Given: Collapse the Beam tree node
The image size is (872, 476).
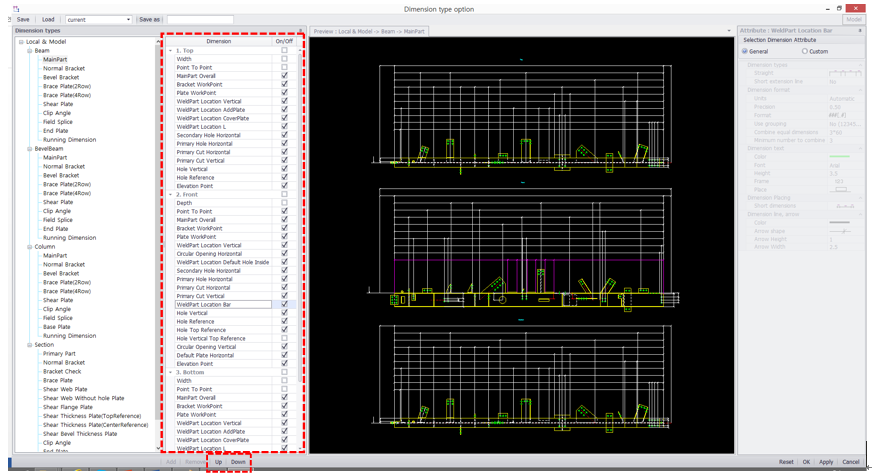Looking at the screenshot, I should coord(30,51).
